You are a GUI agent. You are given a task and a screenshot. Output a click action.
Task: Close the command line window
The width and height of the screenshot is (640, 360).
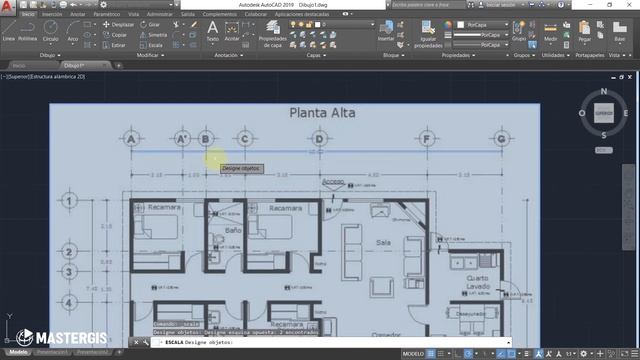click(x=136, y=342)
